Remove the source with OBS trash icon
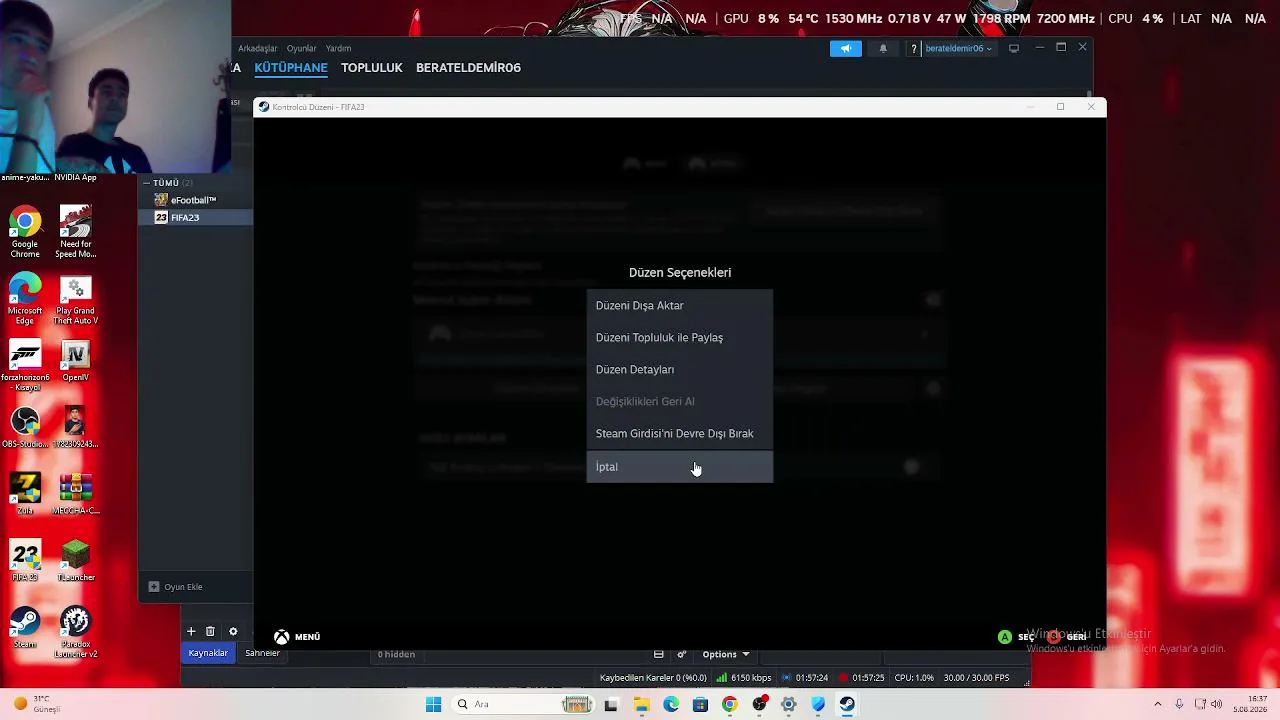1280x720 pixels. [x=210, y=631]
